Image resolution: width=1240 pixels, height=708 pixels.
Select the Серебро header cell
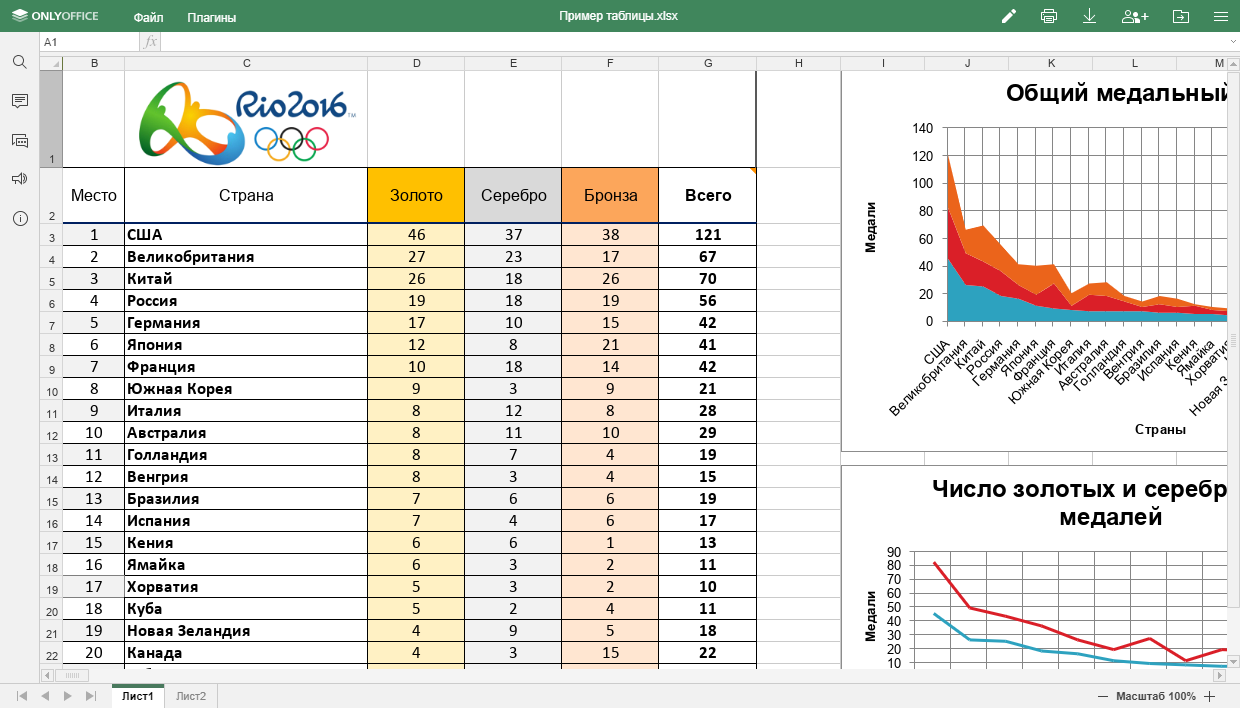coord(513,195)
